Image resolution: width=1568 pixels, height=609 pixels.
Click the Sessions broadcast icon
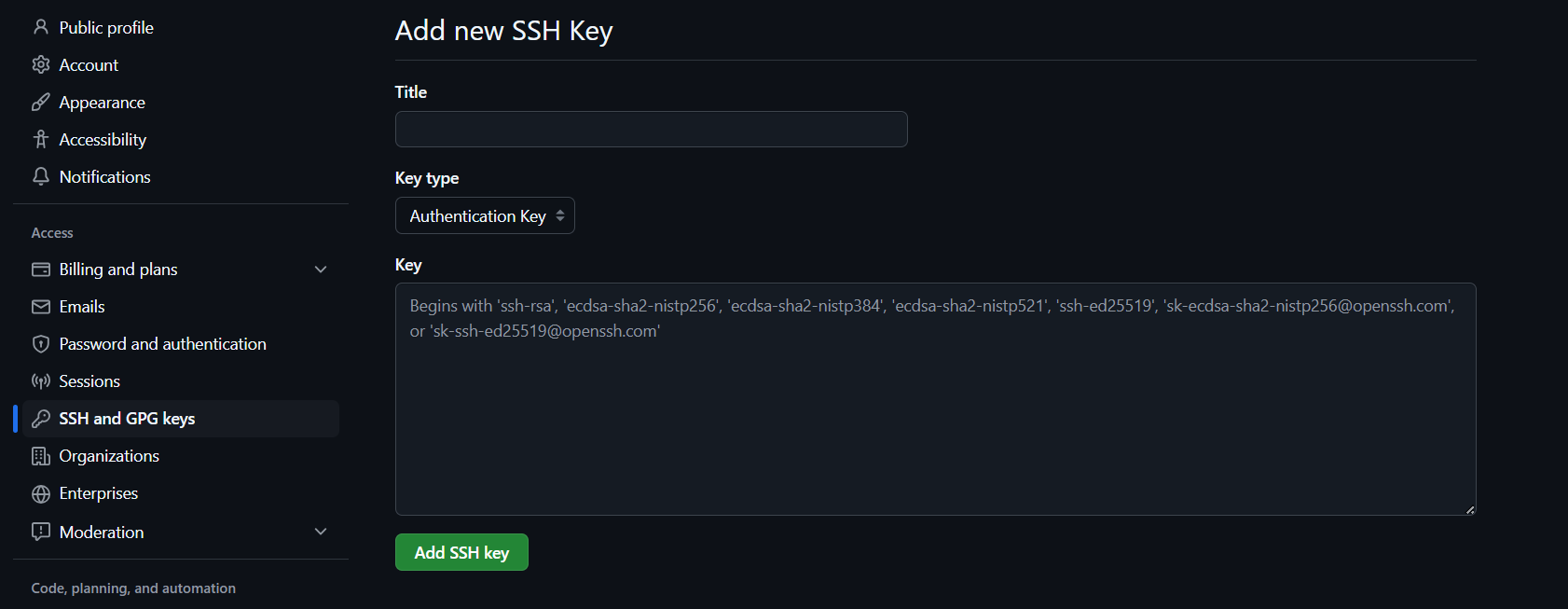click(x=41, y=381)
